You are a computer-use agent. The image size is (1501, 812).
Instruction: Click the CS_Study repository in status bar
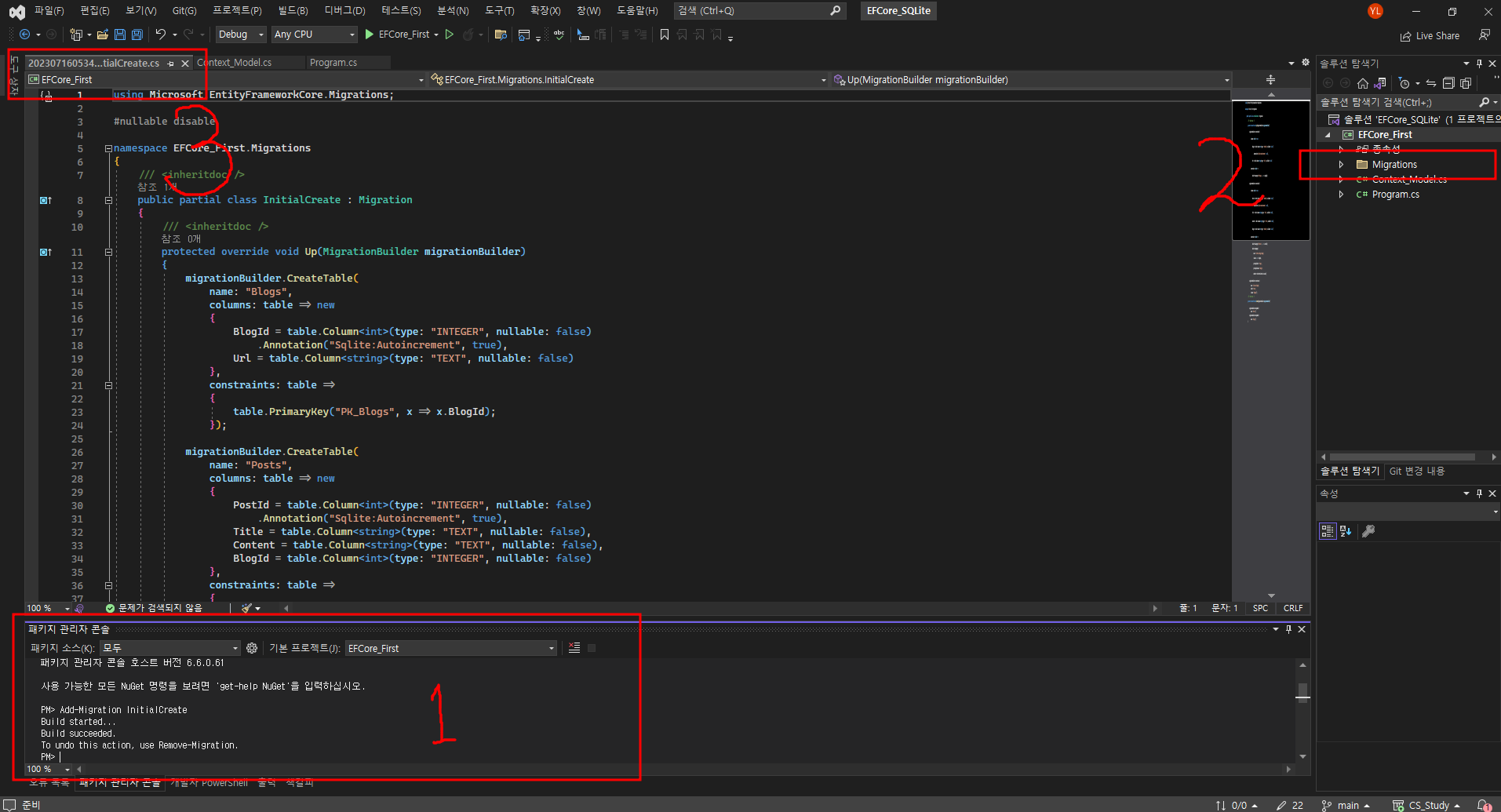point(1426,805)
